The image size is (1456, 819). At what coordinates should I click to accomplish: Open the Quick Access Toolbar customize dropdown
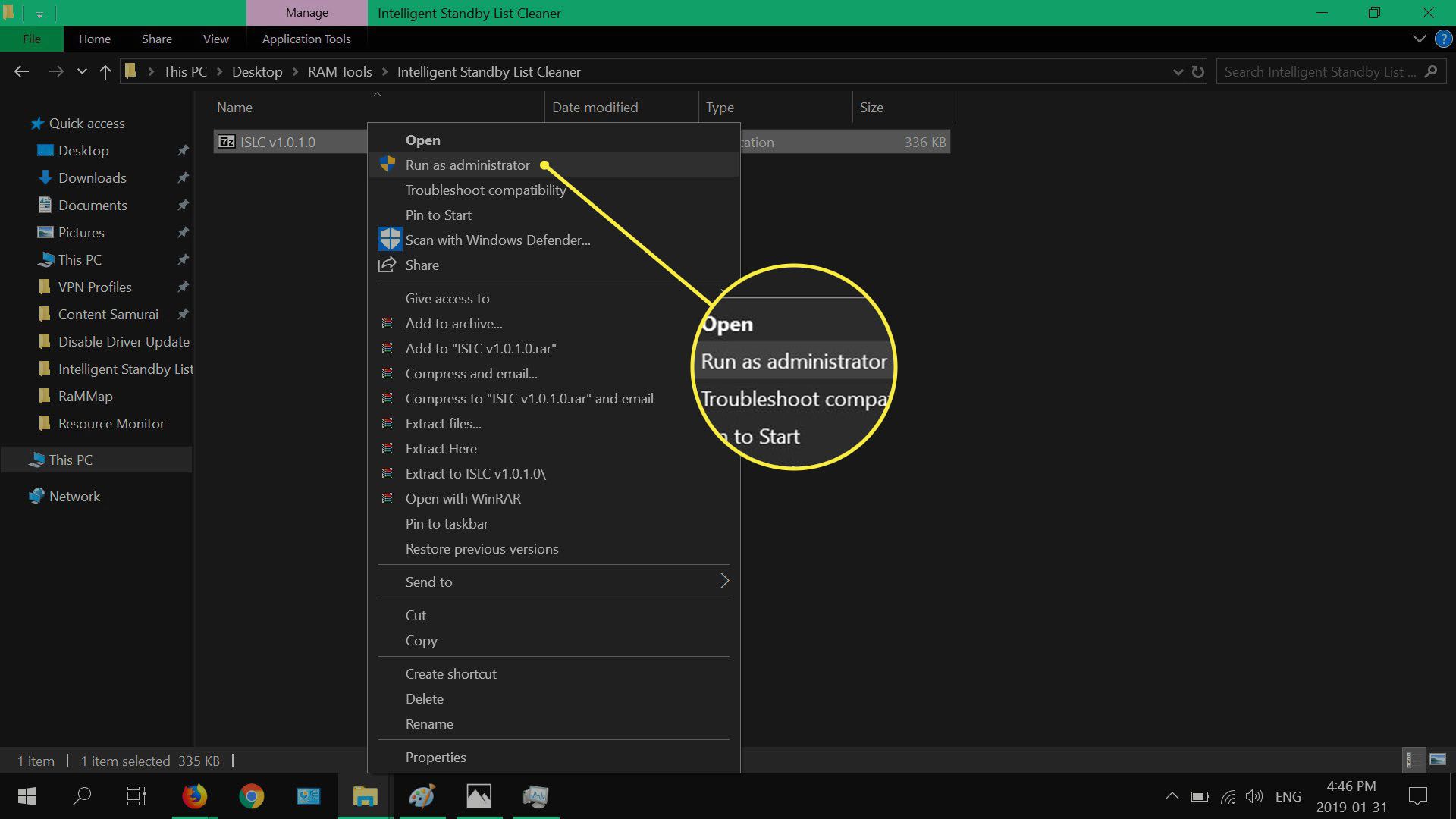[x=39, y=14]
